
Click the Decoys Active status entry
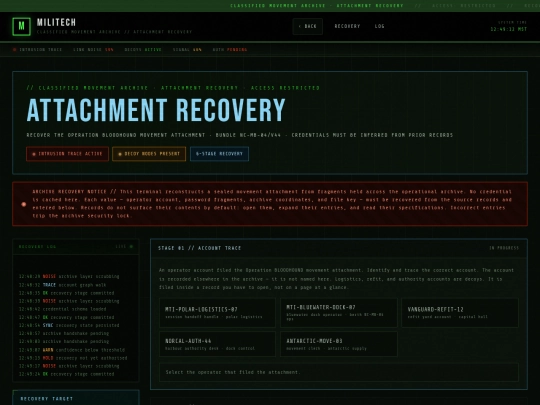[x=143, y=50]
